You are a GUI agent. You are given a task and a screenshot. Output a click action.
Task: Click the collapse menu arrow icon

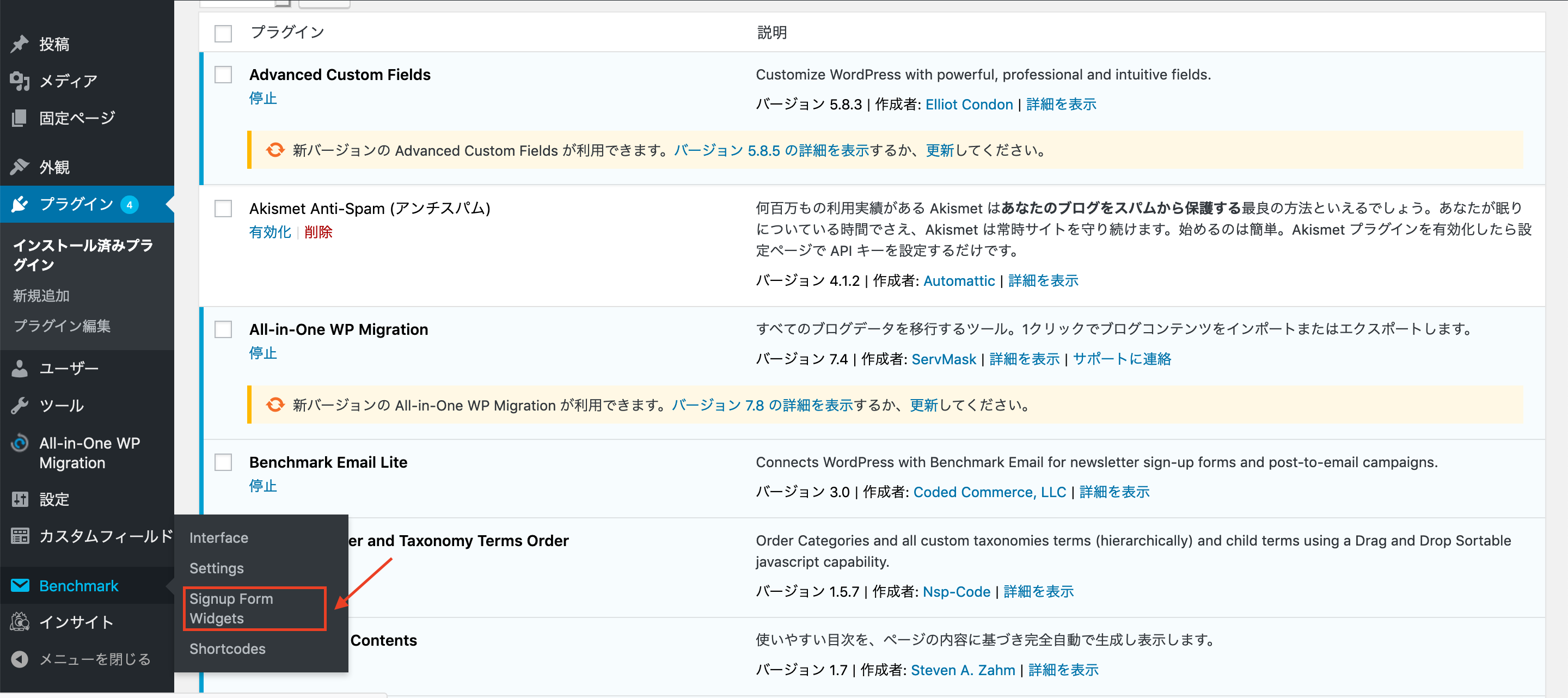20,659
